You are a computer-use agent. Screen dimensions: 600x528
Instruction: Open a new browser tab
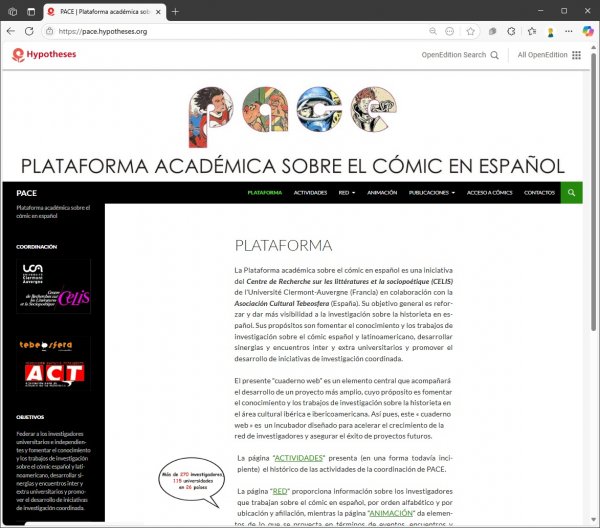pos(175,11)
